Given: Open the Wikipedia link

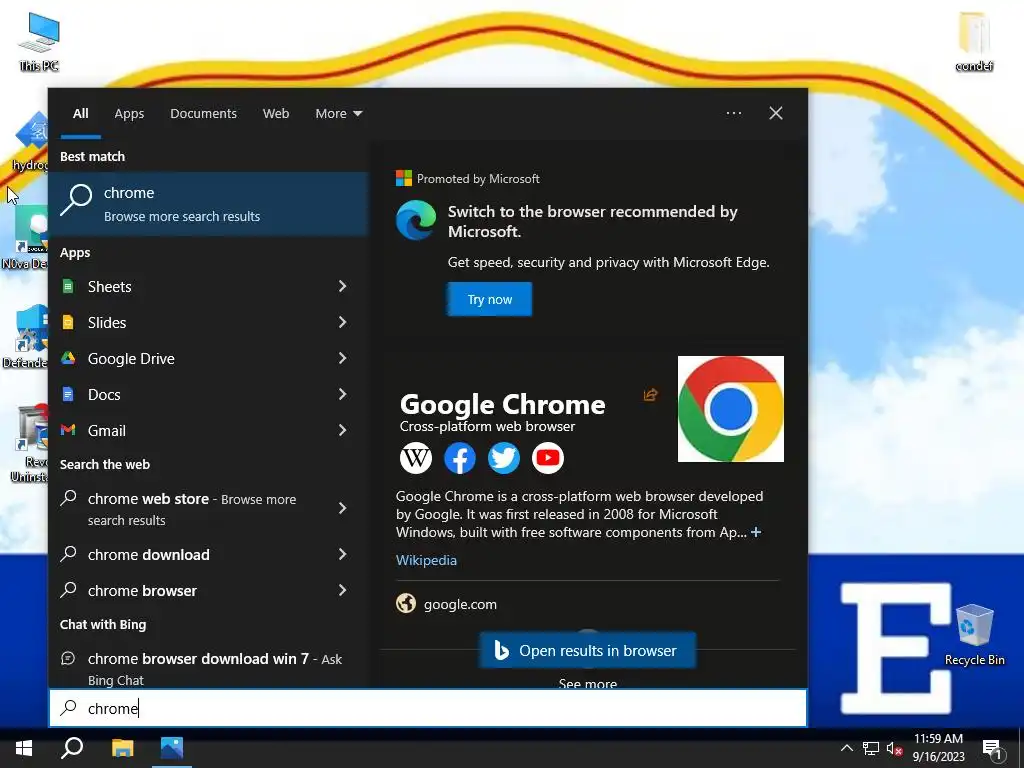Looking at the screenshot, I should 426,560.
